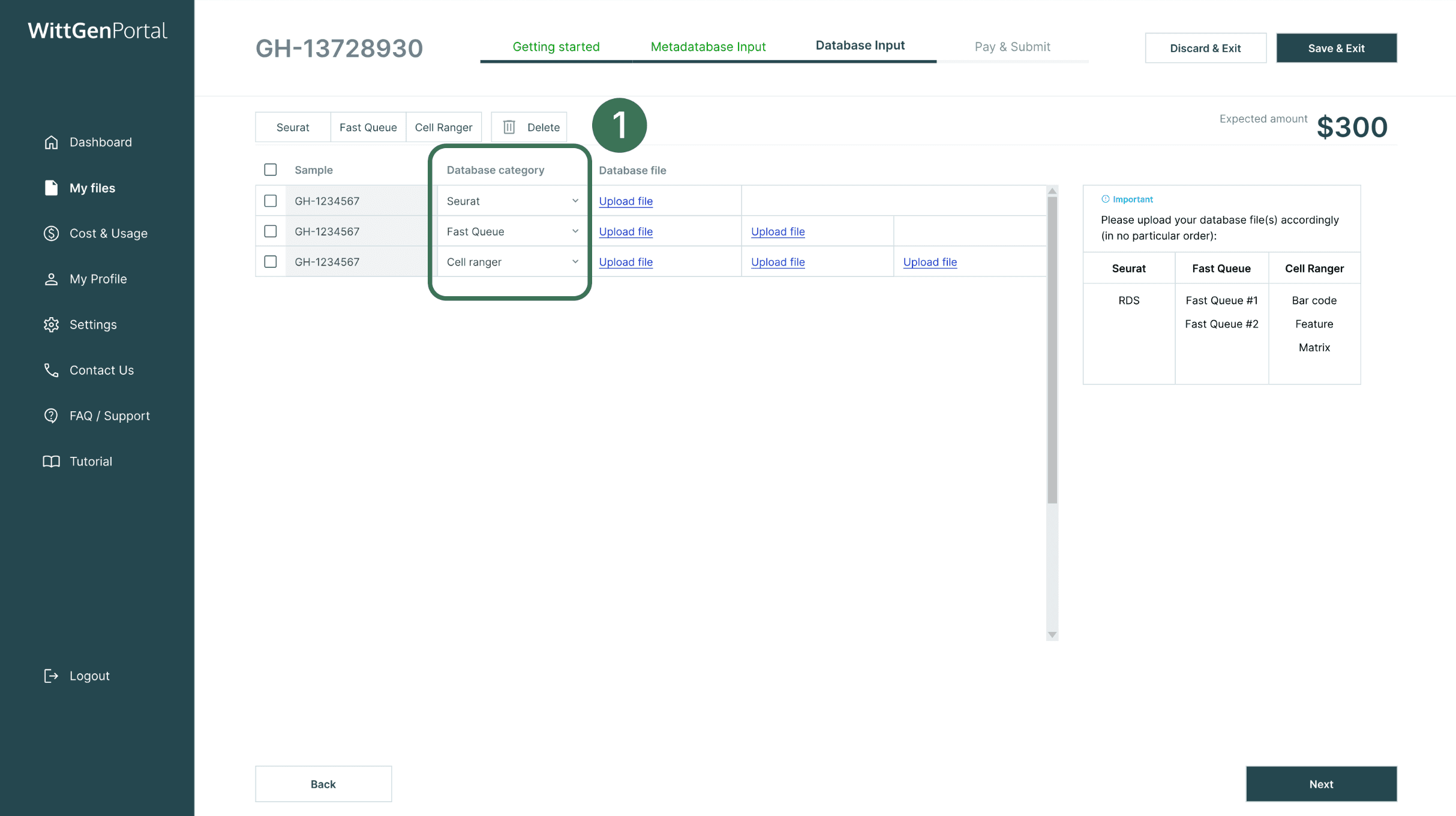Click the Delete trash icon
The width and height of the screenshot is (1456, 816).
509,127
